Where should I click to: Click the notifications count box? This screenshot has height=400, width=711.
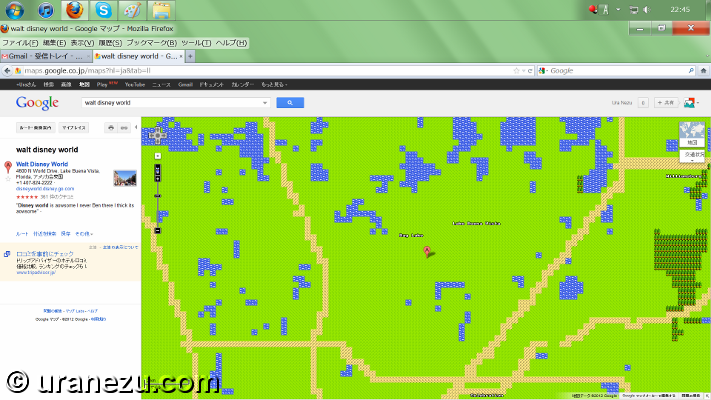point(643,103)
